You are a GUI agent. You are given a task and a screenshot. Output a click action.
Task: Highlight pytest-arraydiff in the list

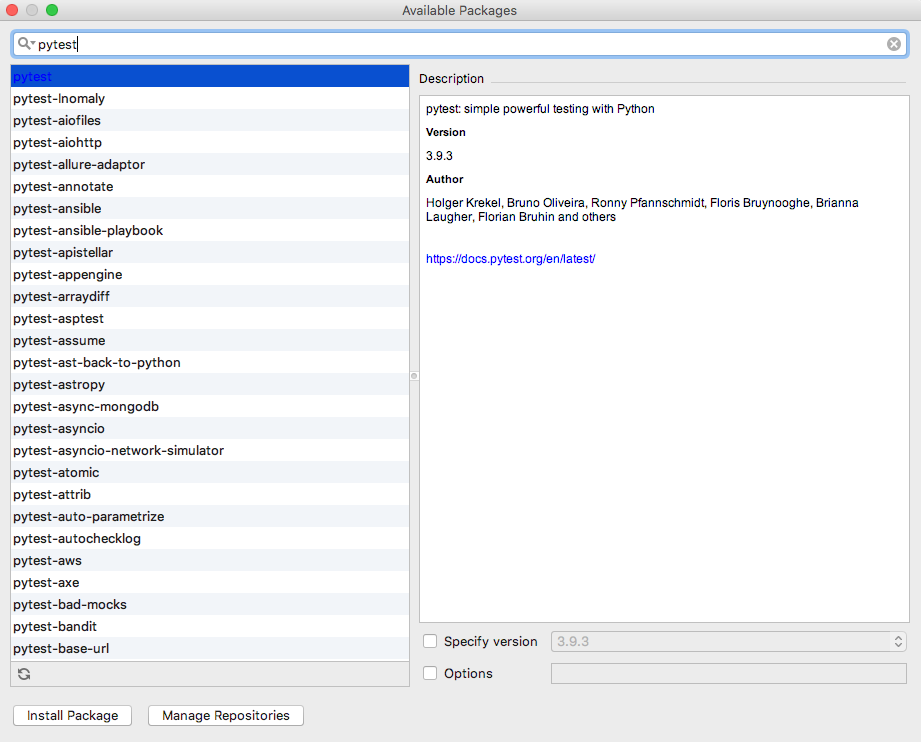pos(210,297)
